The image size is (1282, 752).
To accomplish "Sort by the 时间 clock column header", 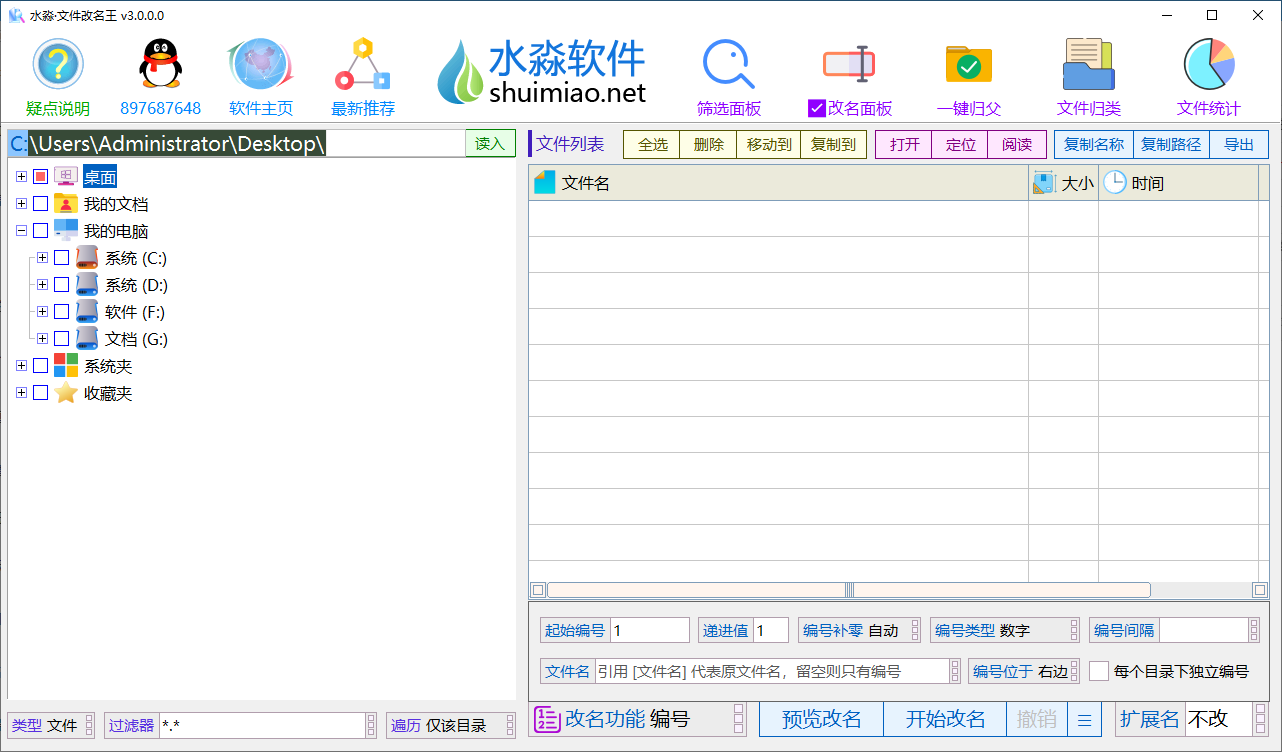I will tap(1178, 183).
